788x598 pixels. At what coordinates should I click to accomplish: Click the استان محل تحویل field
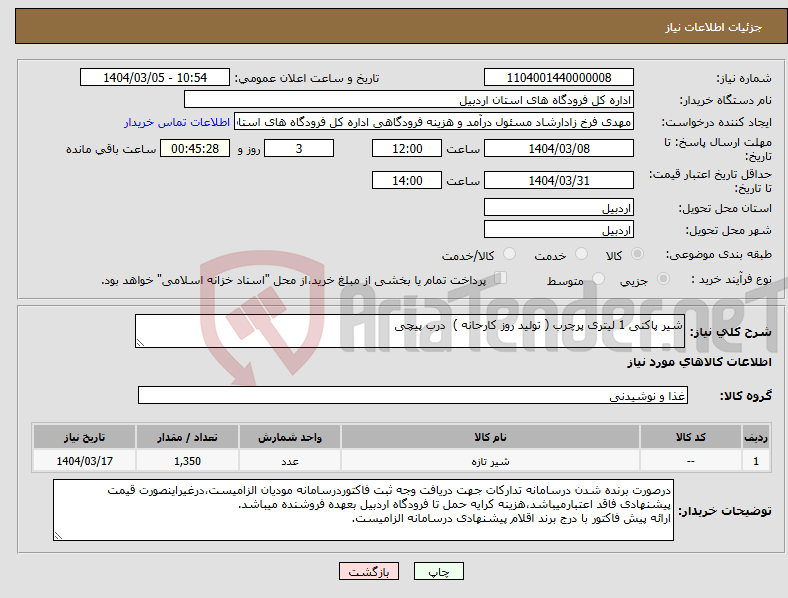click(x=558, y=207)
